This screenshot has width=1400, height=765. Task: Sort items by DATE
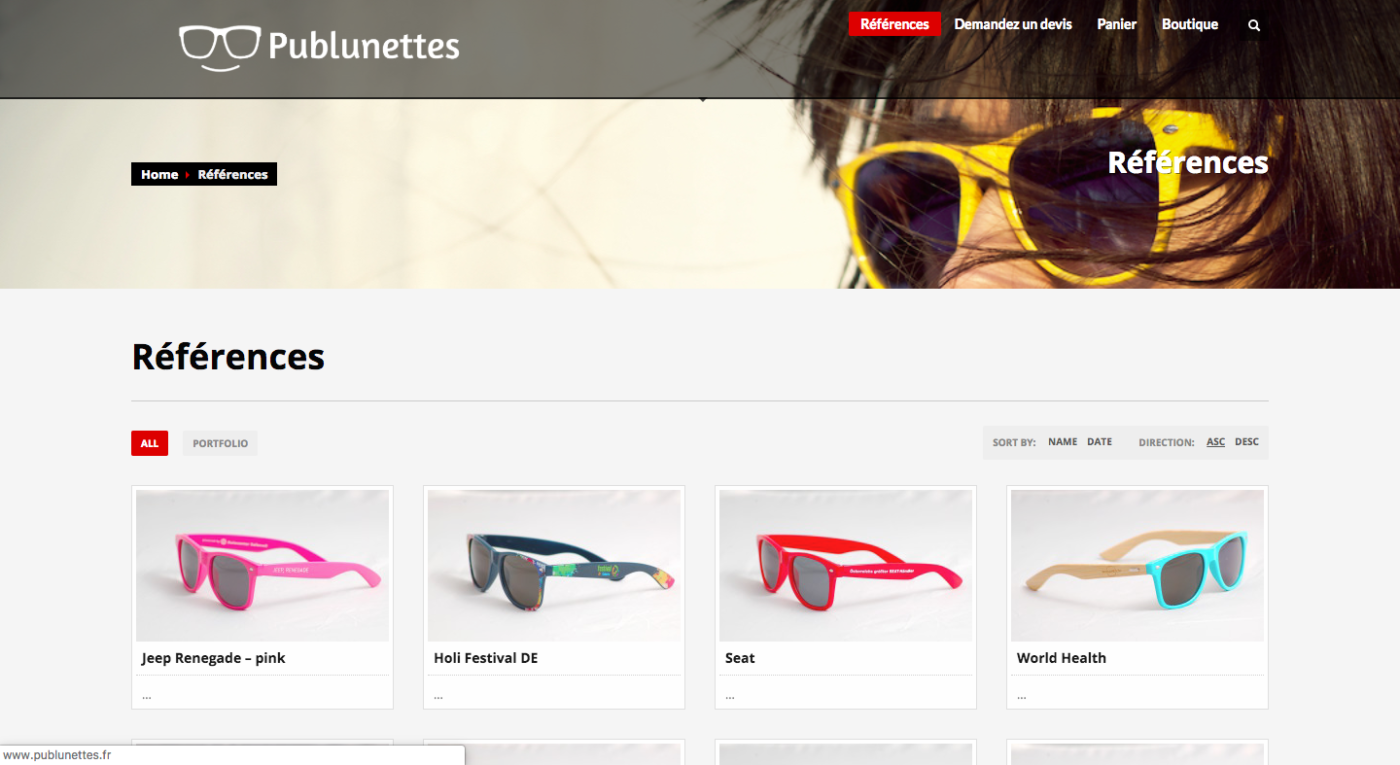click(x=1099, y=442)
